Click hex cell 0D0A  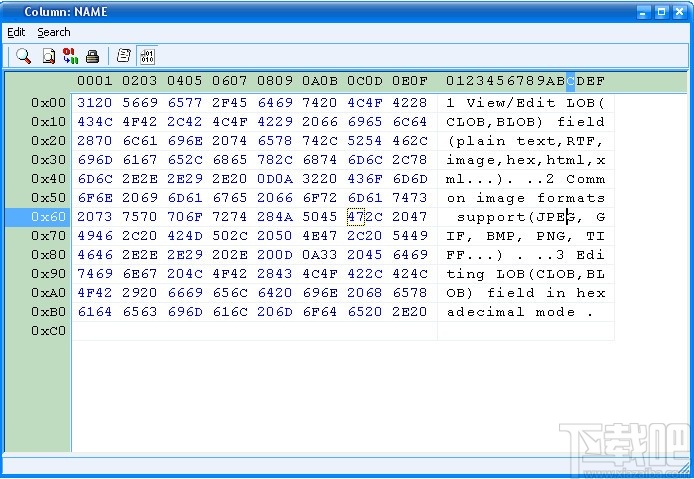point(274,179)
